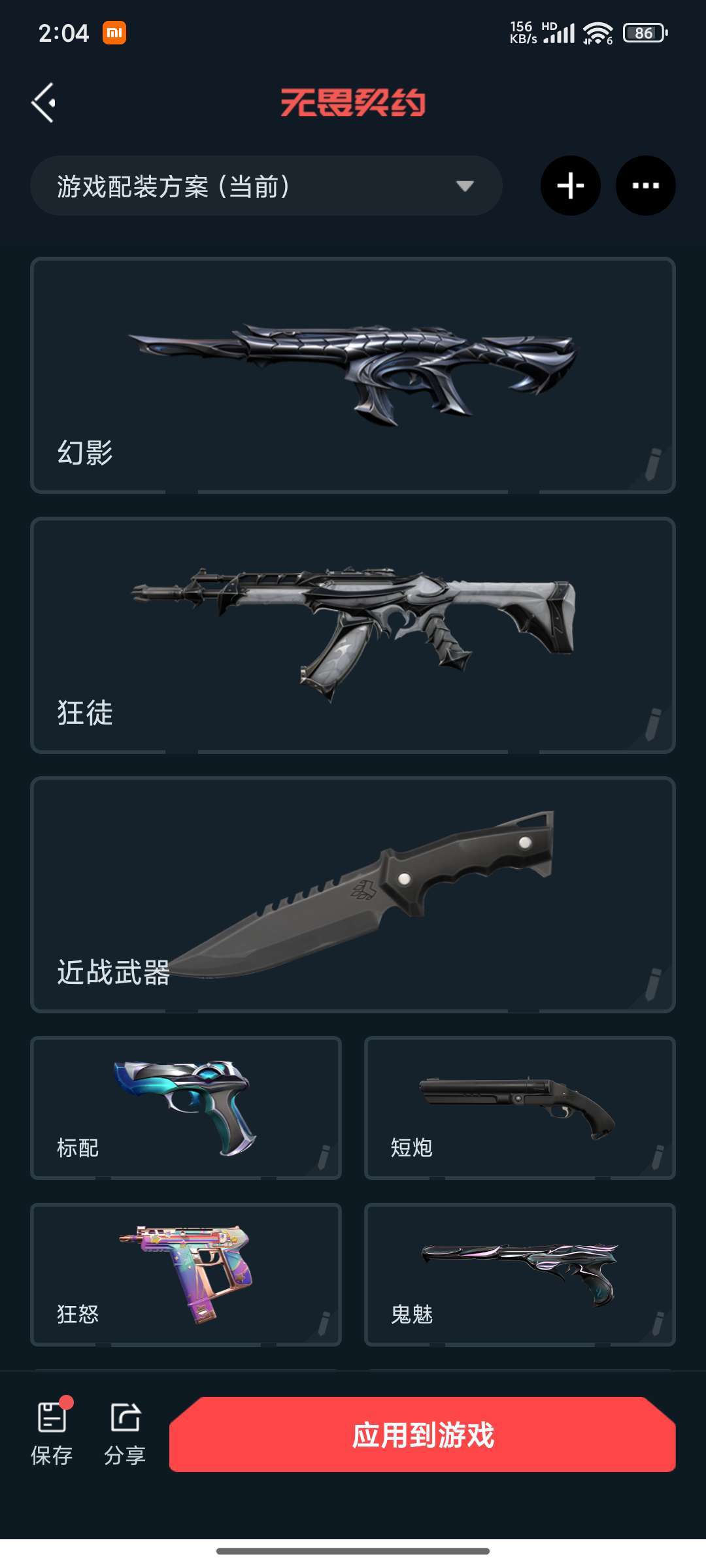Select the 狂徒 rifle card
Image resolution: width=706 pixels, height=1568 pixels.
click(353, 635)
